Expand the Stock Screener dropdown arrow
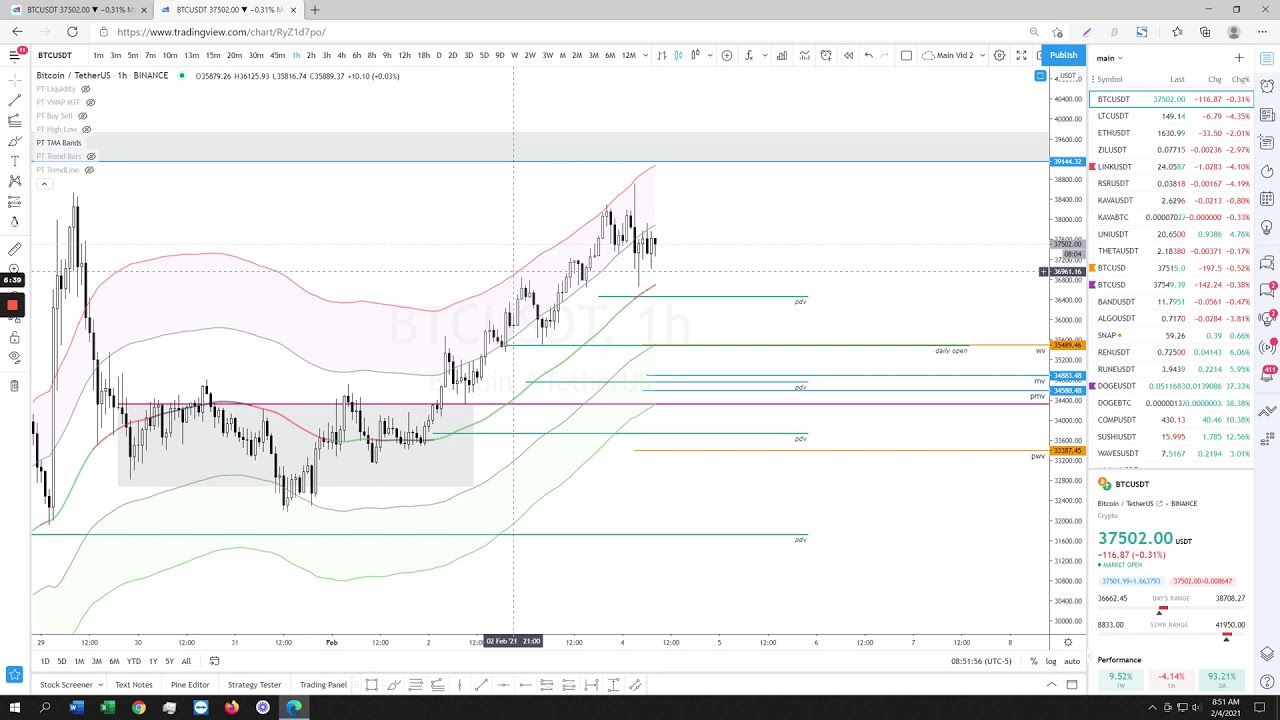The width and height of the screenshot is (1280, 720). coord(100,685)
